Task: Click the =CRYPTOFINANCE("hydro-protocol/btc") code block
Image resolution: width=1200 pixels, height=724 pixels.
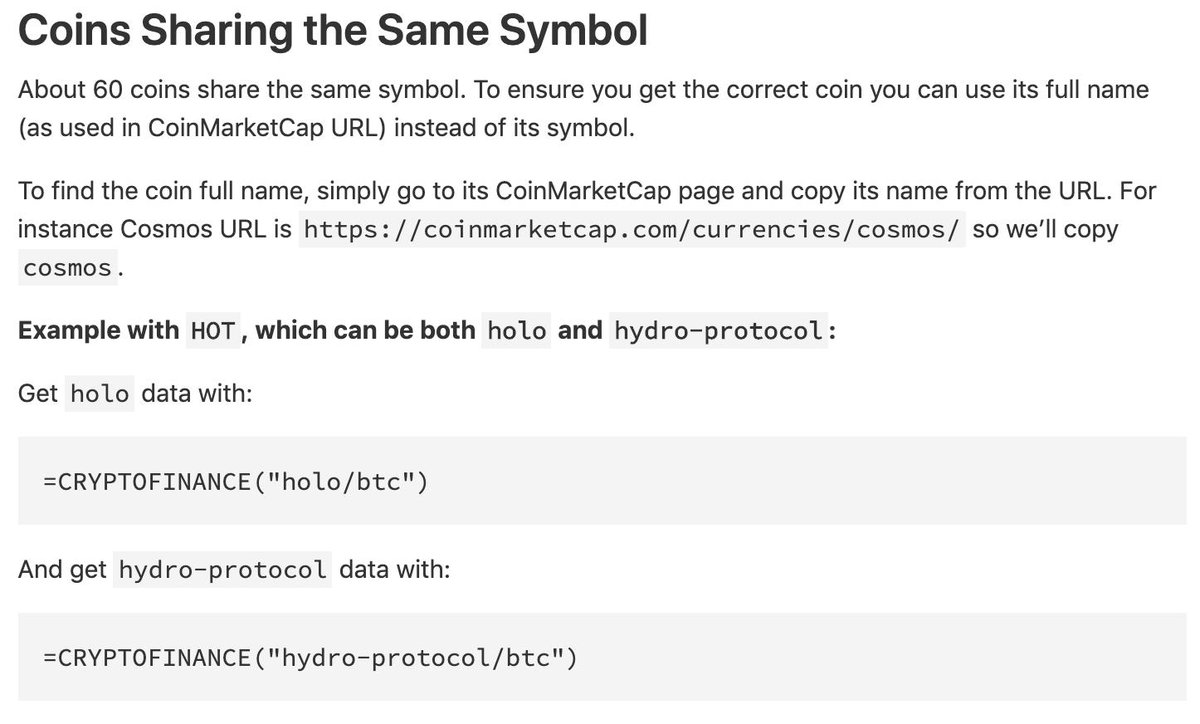Action: click(602, 657)
